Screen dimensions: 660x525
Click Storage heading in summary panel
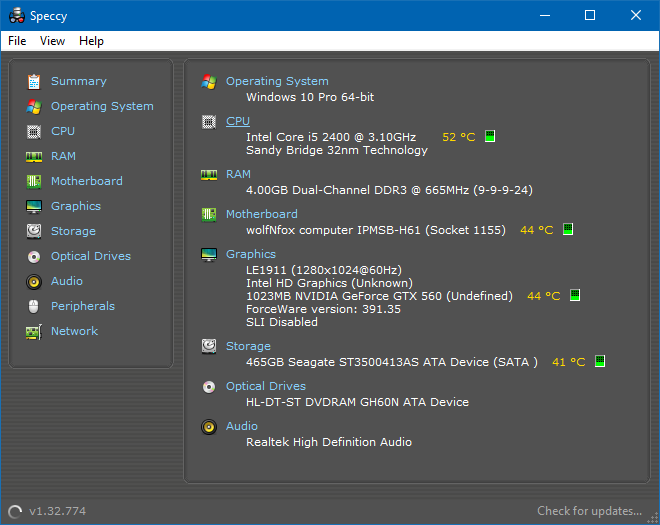[x=248, y=346]
